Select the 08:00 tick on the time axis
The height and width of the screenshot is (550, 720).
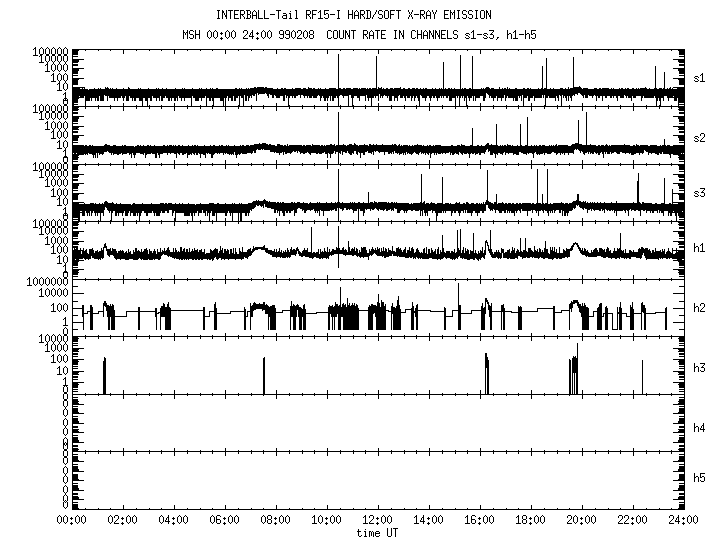275,521
